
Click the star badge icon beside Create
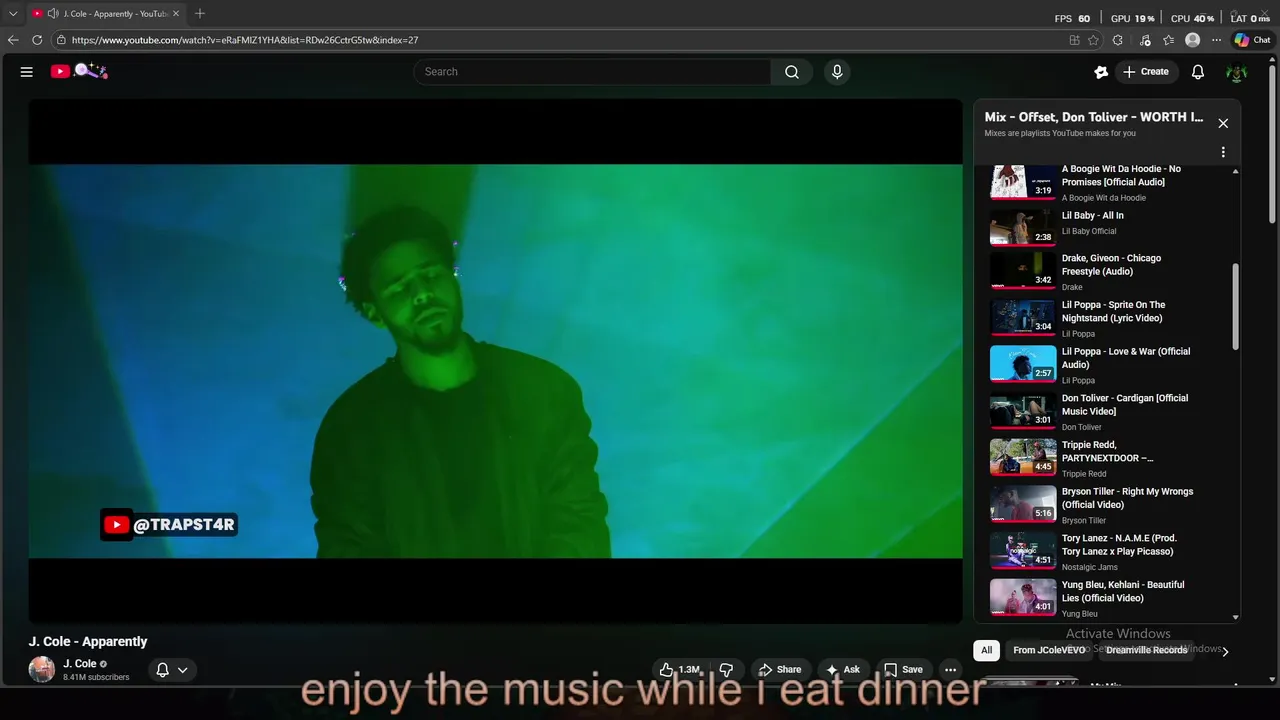point(1101,72)
